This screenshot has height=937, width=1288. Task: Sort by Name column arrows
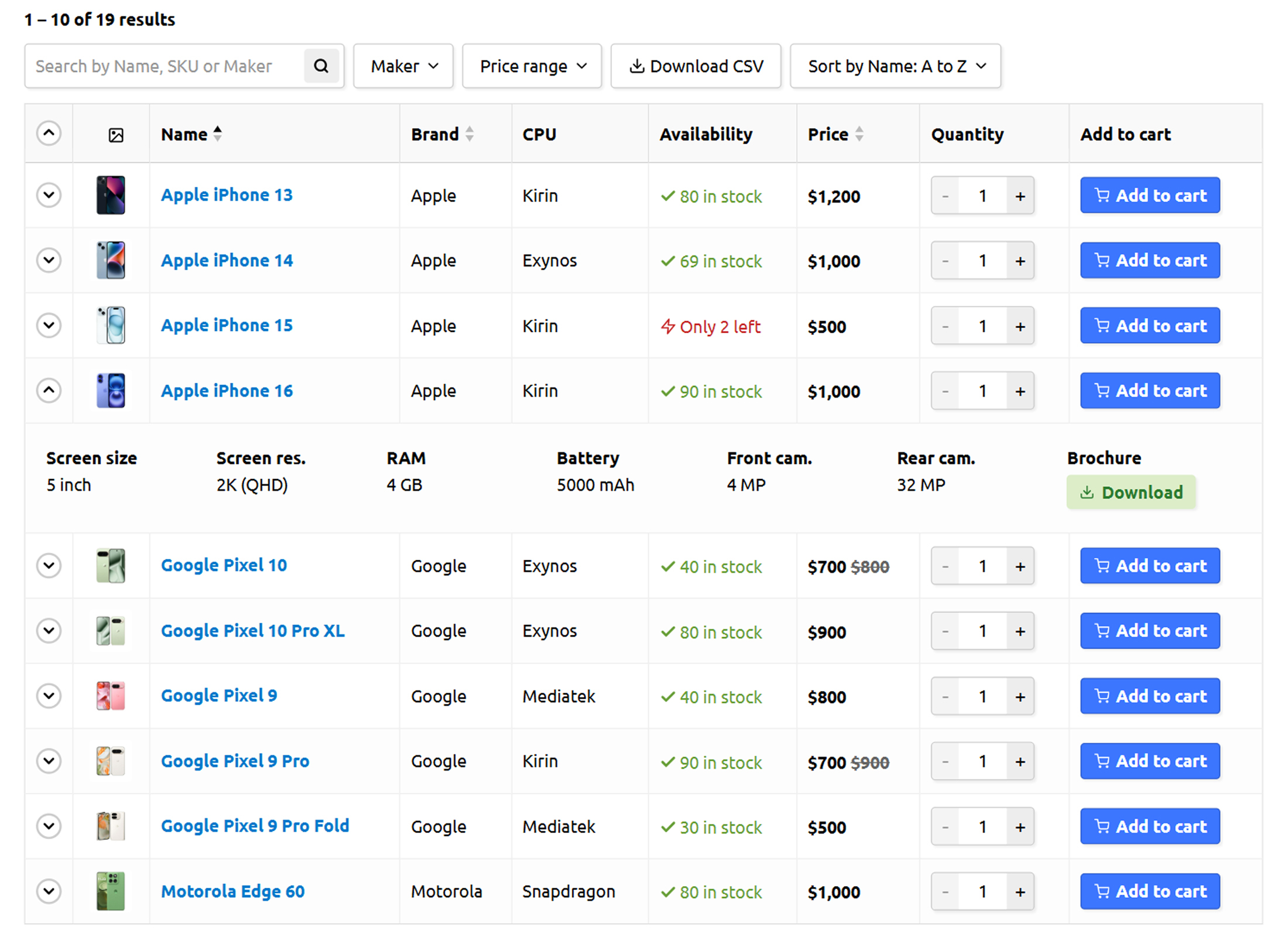pos(218,134)
